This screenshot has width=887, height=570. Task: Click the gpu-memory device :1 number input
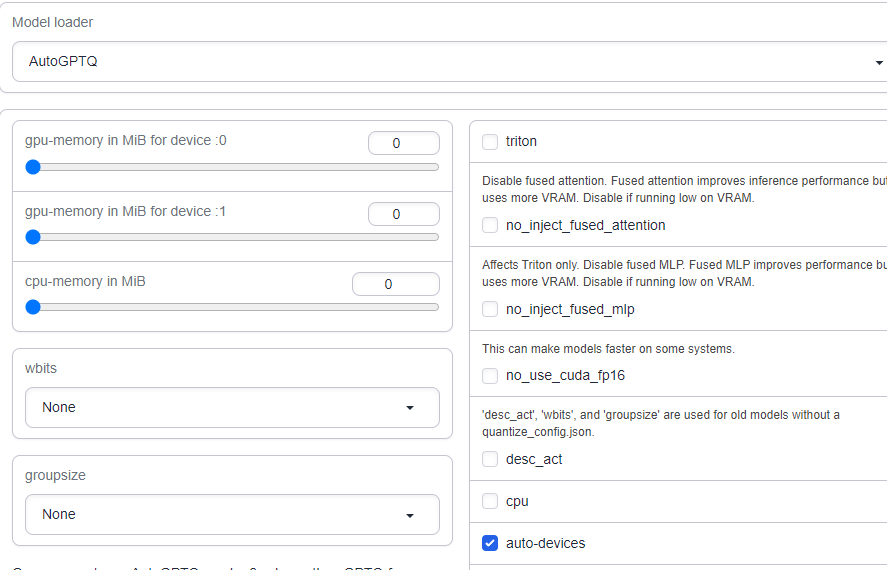tap(403, 214)
